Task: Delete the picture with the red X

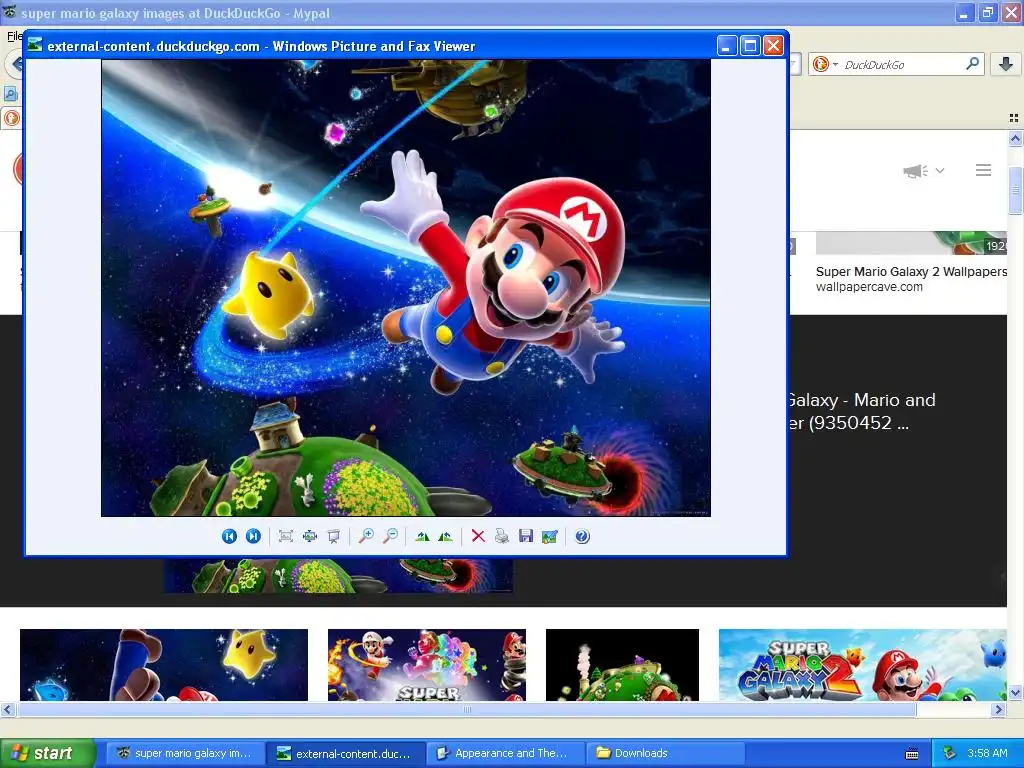Action: point(478,536)
